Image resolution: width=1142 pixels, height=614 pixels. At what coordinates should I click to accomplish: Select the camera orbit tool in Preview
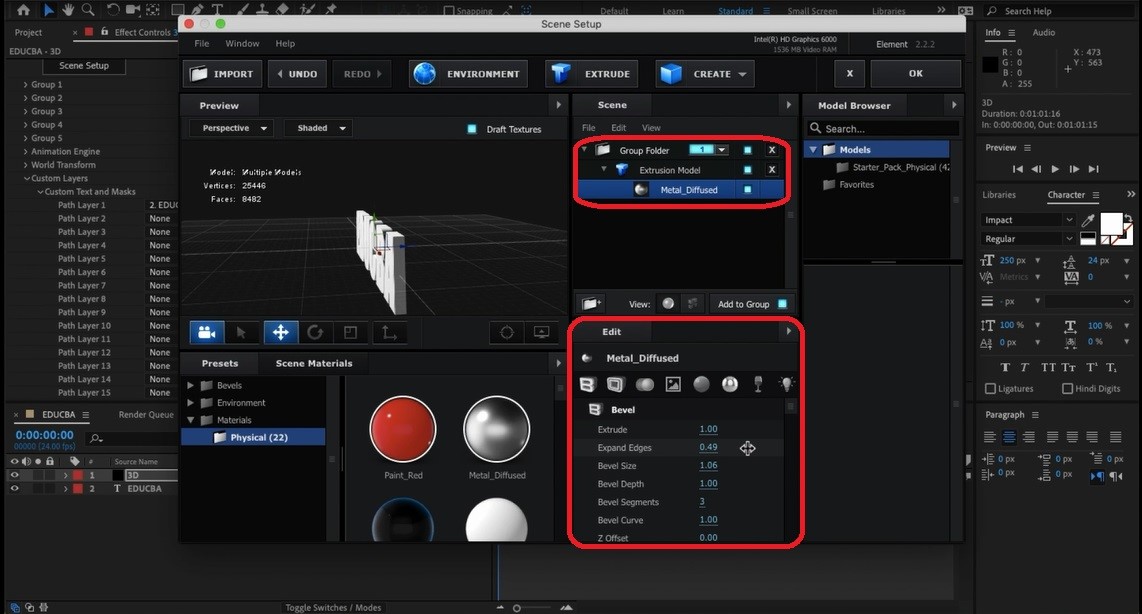click(x=207, y=332)
